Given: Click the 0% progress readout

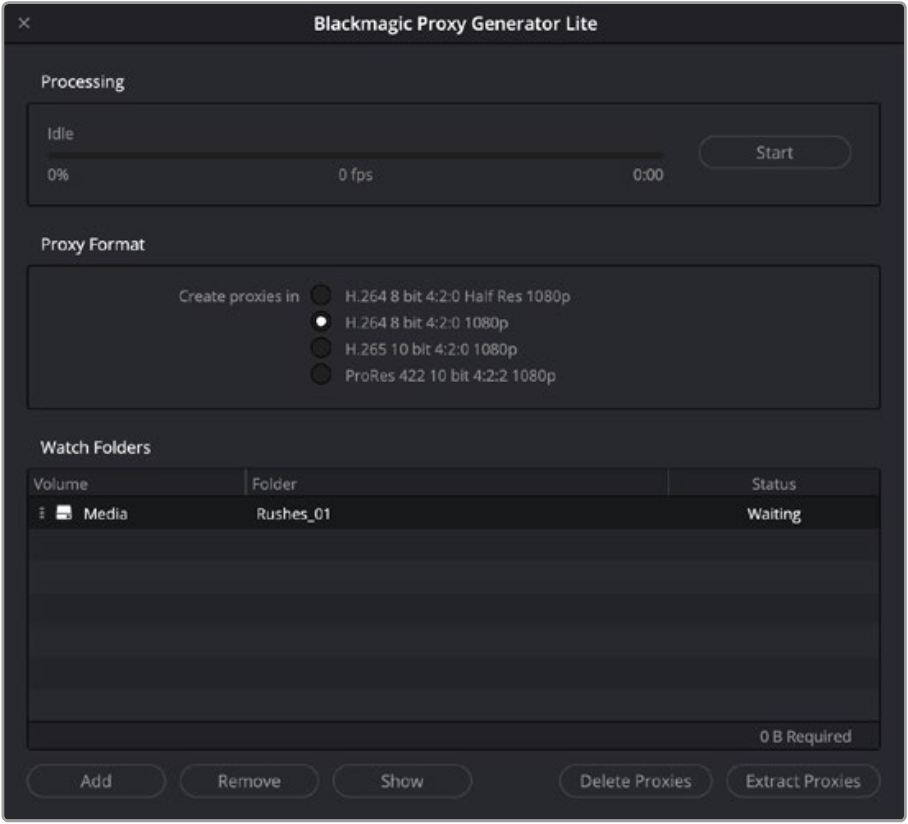Looking at the screenshot, I should pos(58,174).
